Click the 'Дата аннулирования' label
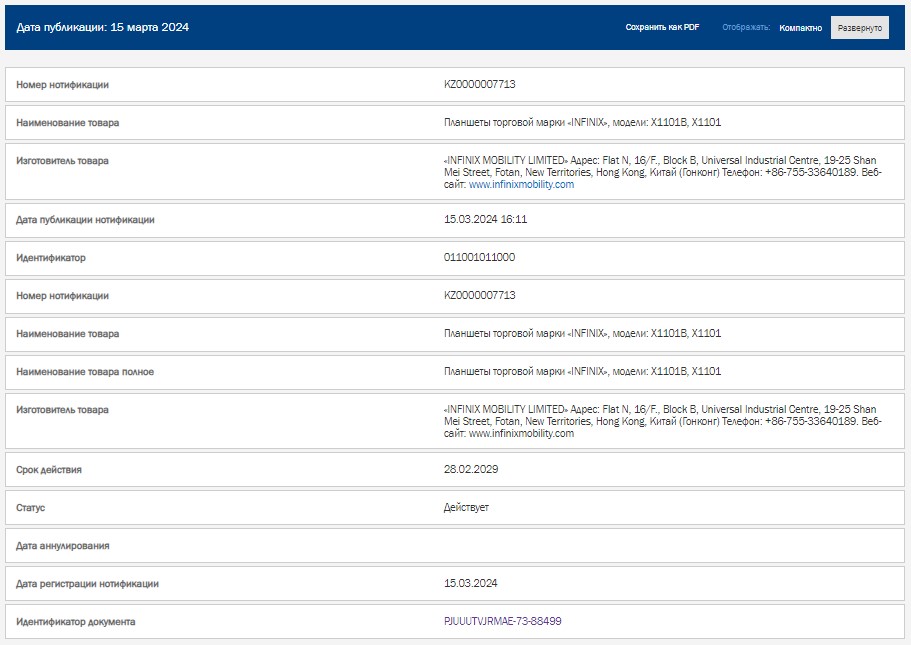 point(63,546)
